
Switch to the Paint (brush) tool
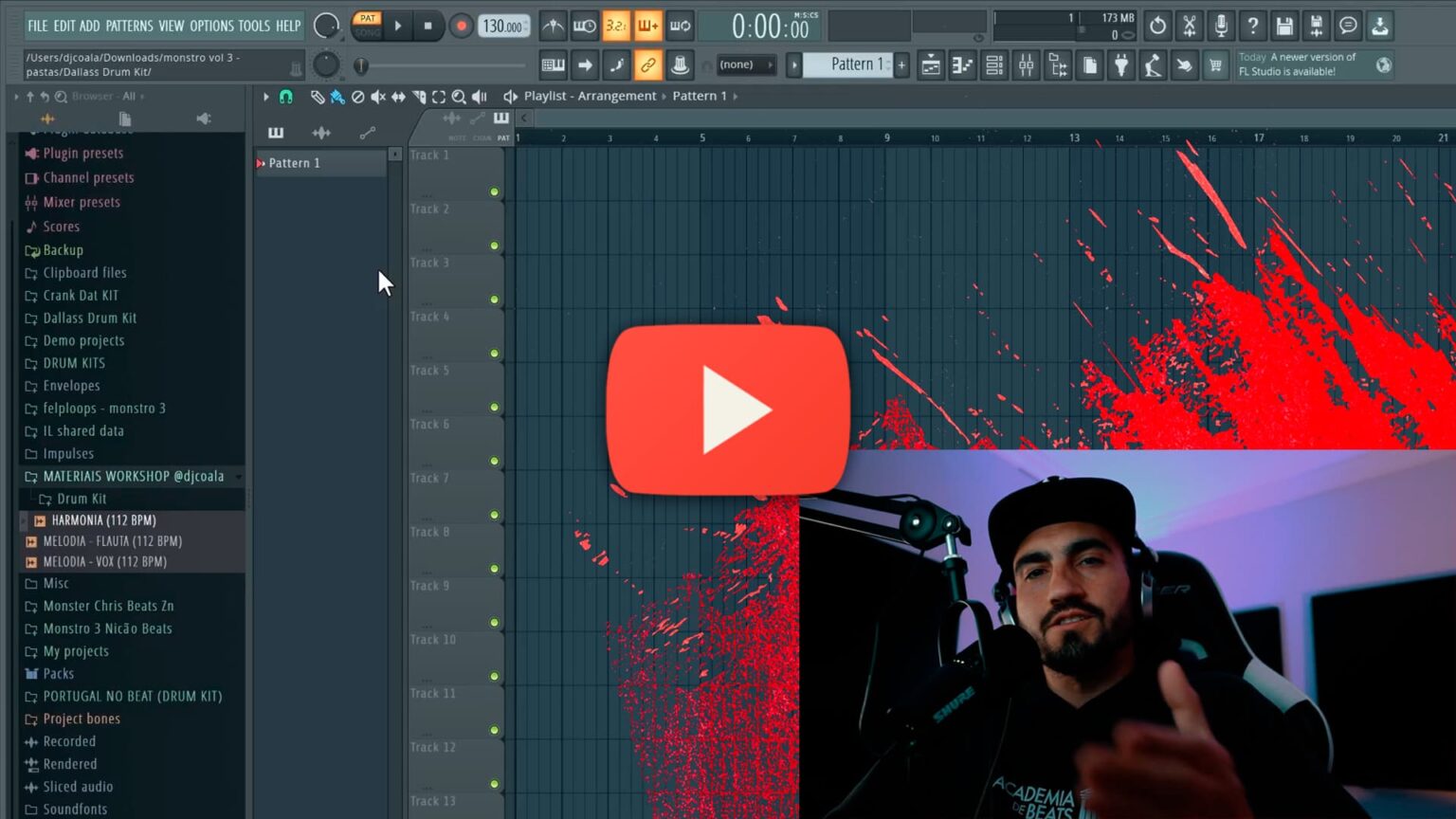tap(337, 97)
